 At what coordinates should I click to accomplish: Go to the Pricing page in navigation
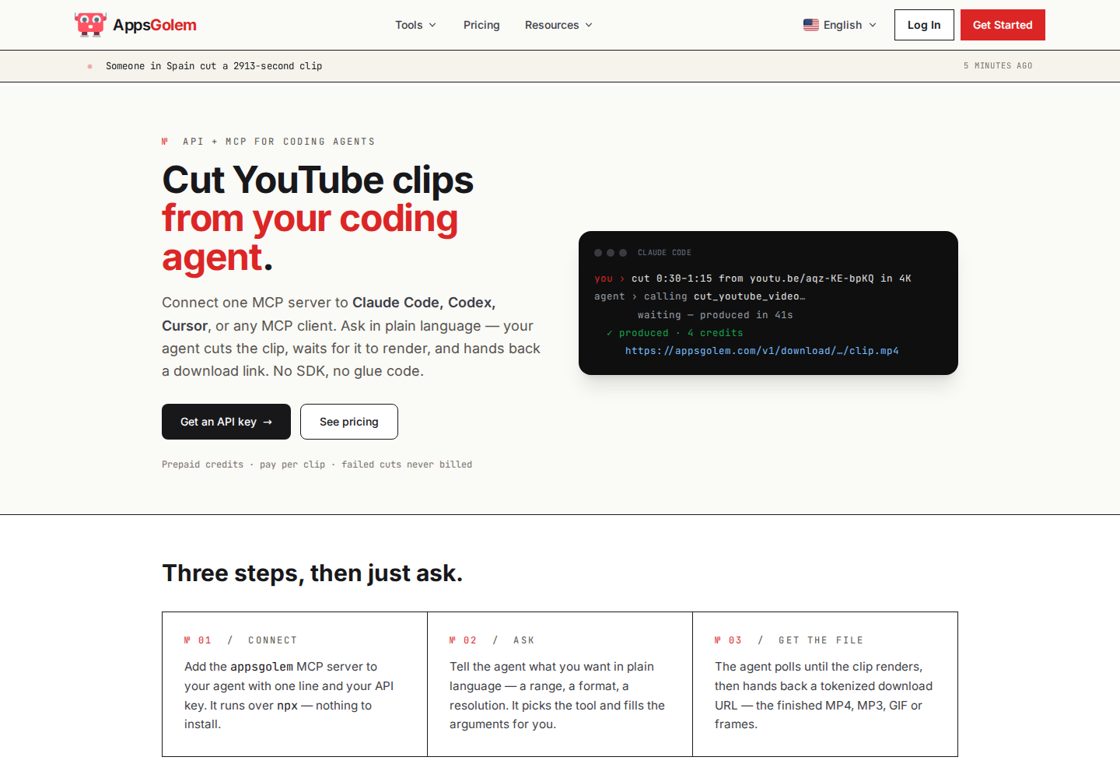(x=481, y=25)
